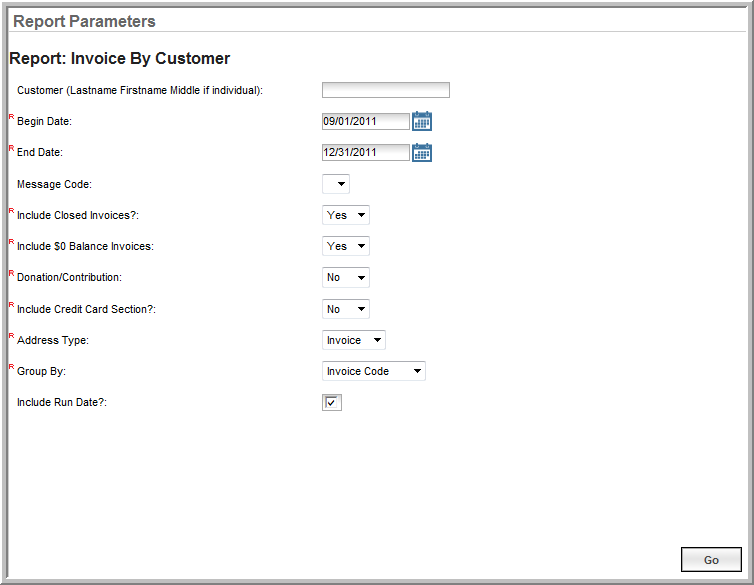The image size is (754, 585).
Task: Click the Go button
Action: coord(711,560)
